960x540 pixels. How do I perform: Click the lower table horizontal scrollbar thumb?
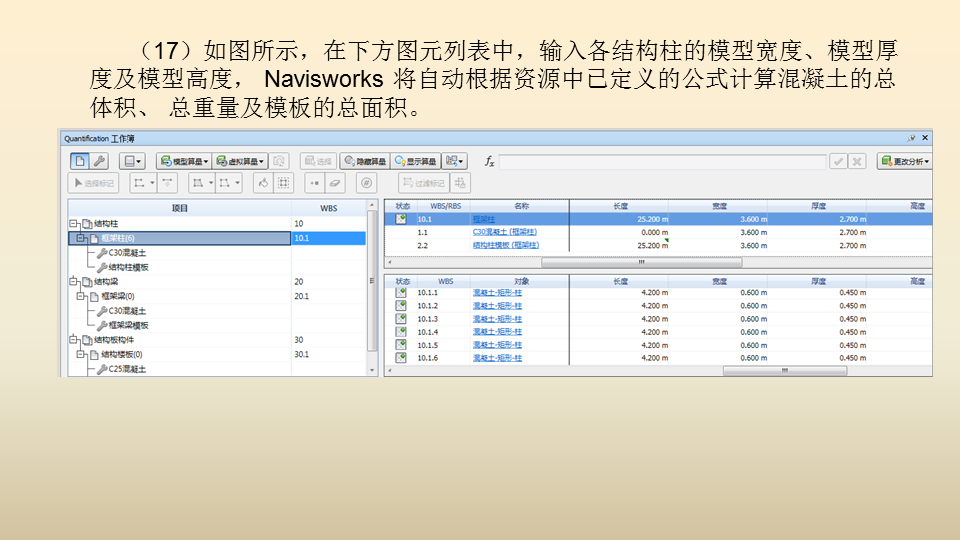click(x=785, y=371)
